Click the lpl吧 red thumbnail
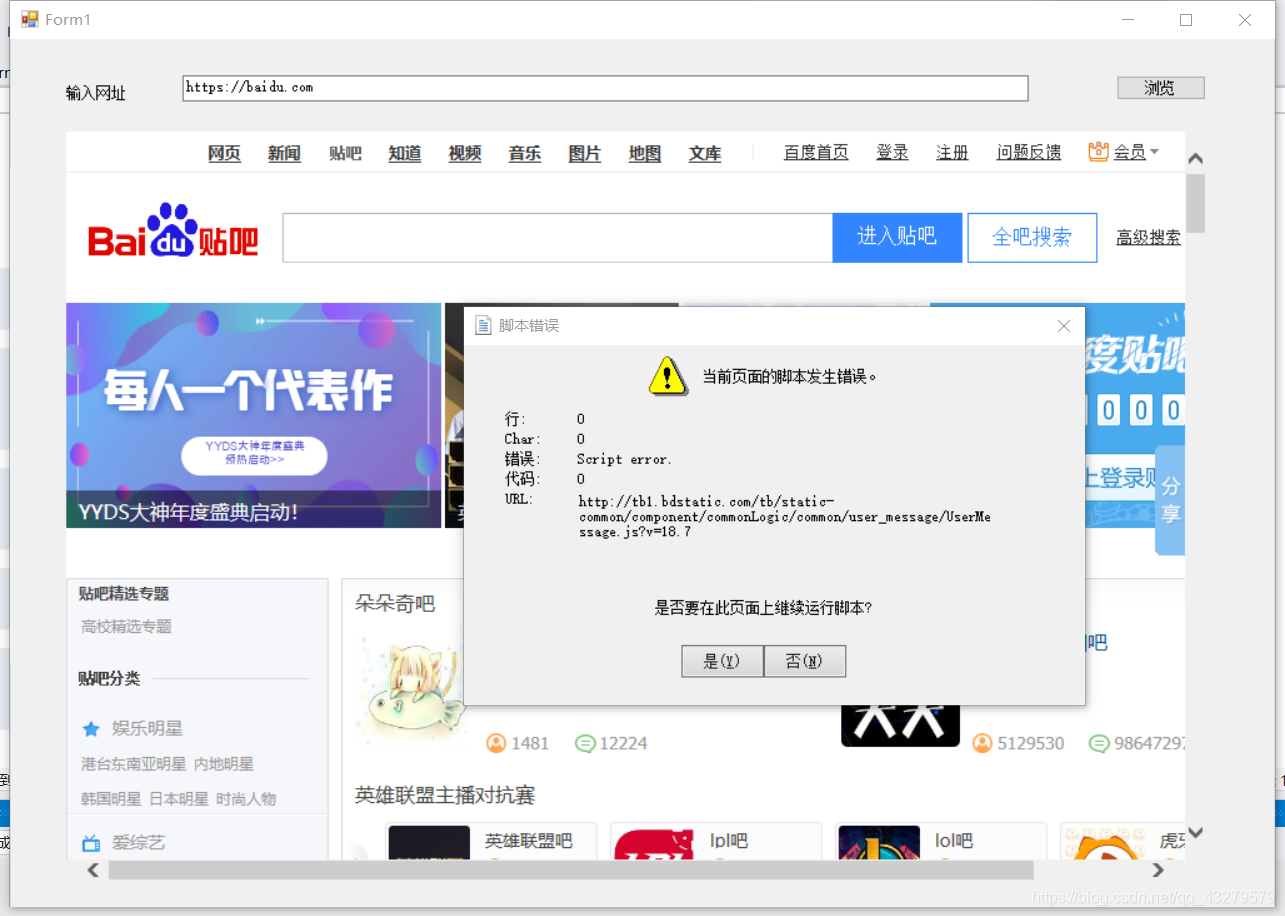Viewport: 1285px width, 916px height. (654, 843)
